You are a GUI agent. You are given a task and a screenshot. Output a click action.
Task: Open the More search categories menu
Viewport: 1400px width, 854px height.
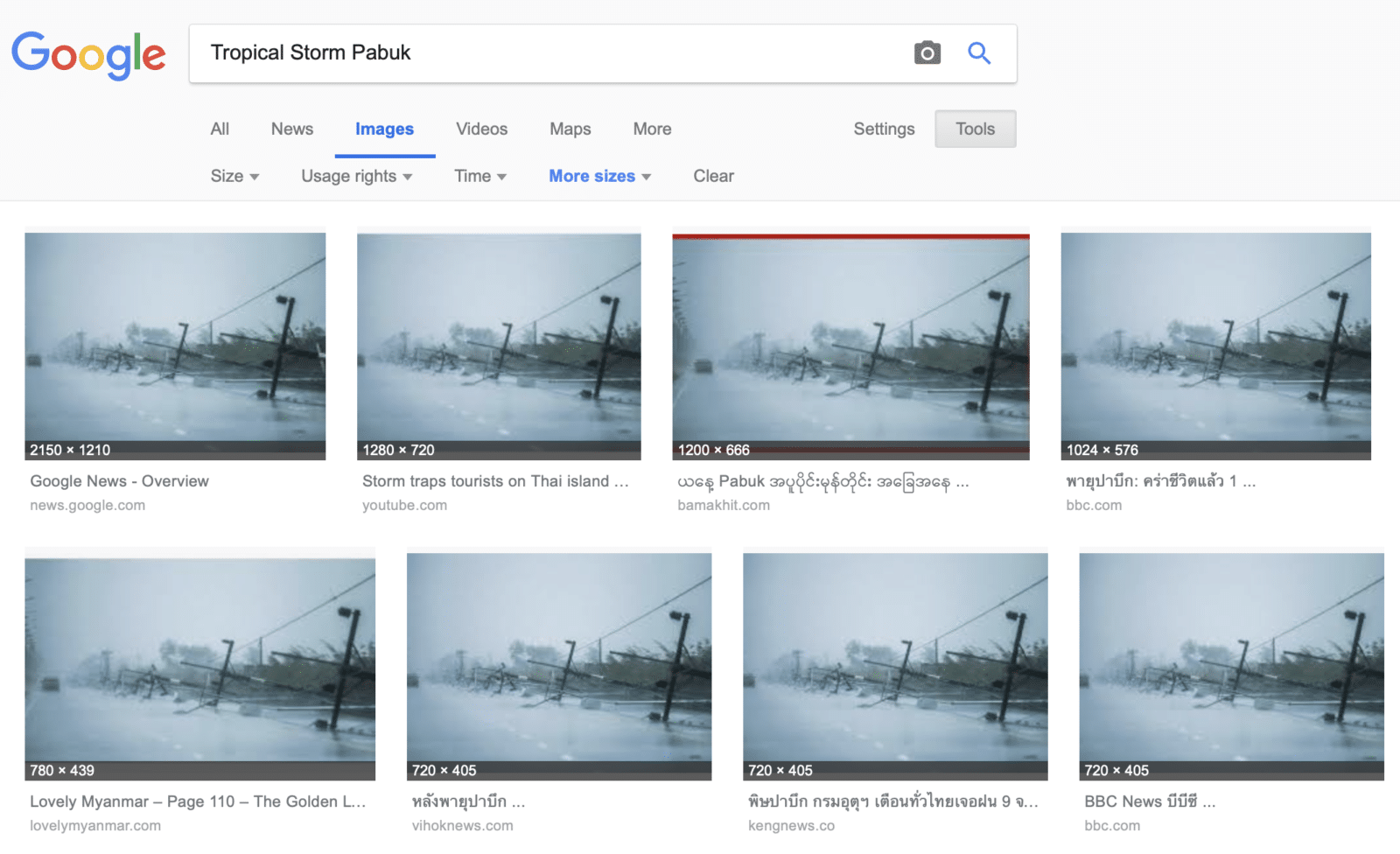[x=652, y=129]
